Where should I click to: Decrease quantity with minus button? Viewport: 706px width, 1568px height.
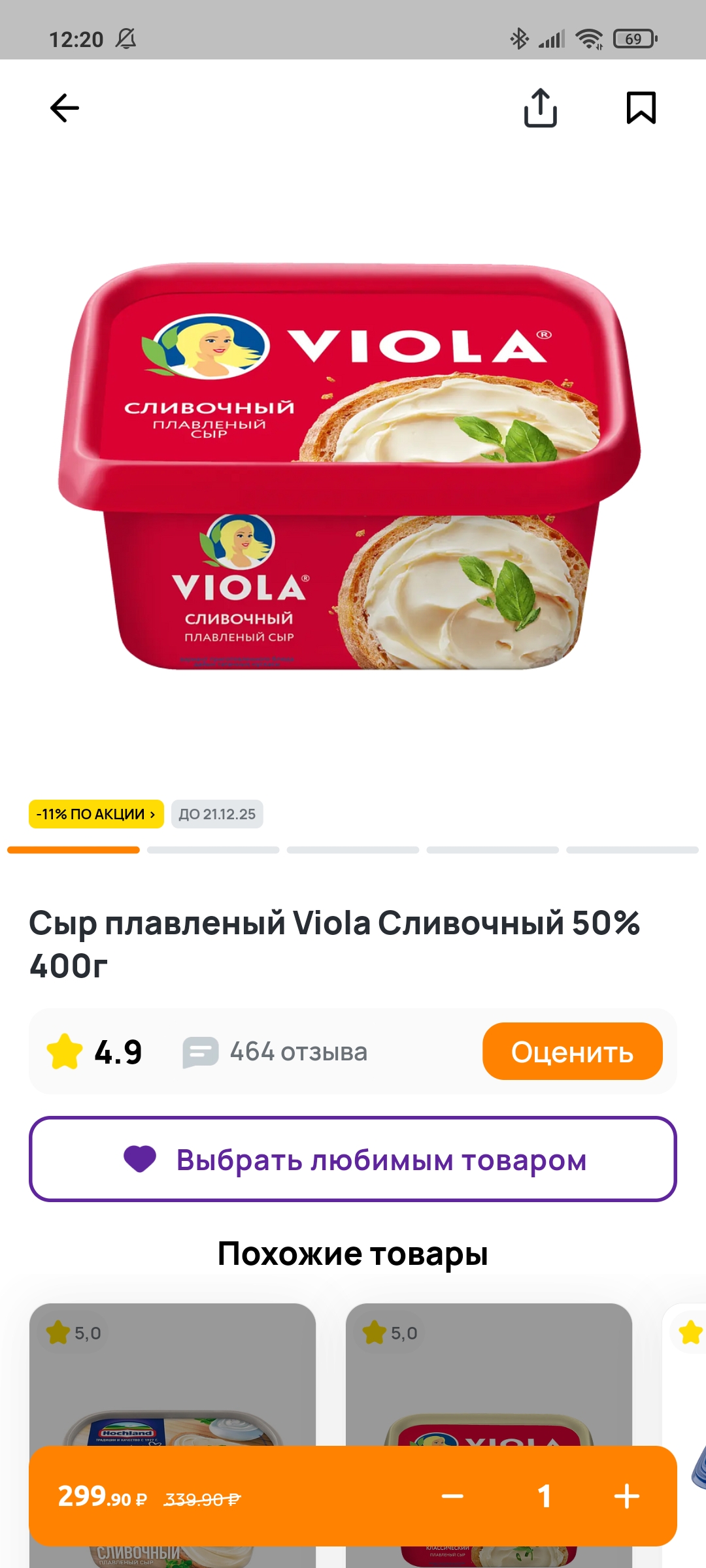click(x=452, y=1496)
